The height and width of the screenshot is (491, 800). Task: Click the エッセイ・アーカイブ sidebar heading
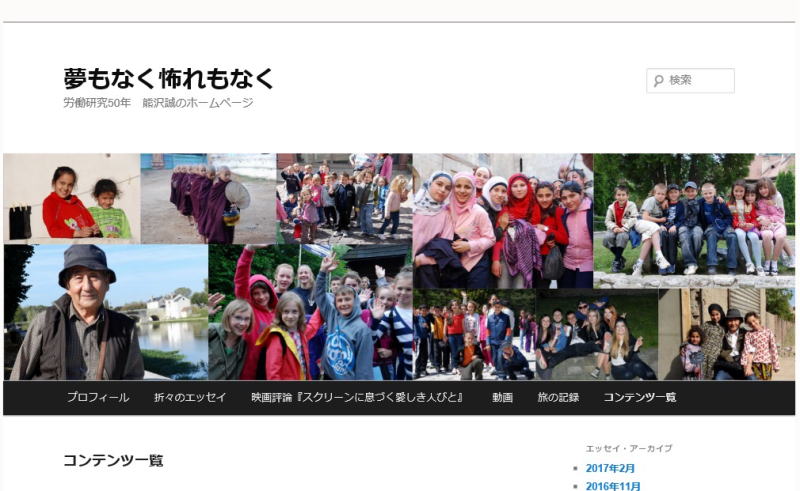tap(629, 448)
